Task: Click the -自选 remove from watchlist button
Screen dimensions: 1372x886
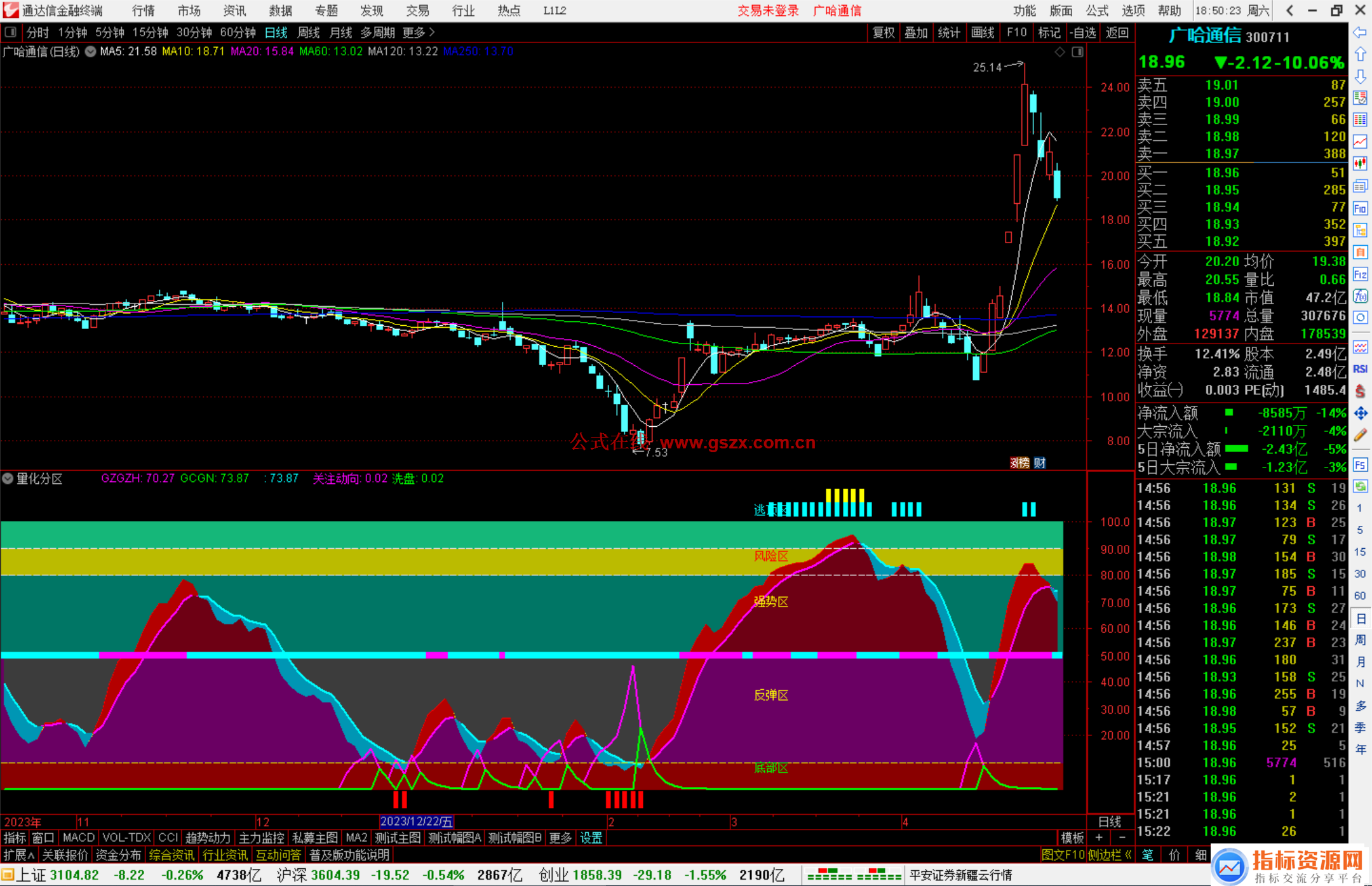Action: pyautogui.click(x=1083, y=32)
